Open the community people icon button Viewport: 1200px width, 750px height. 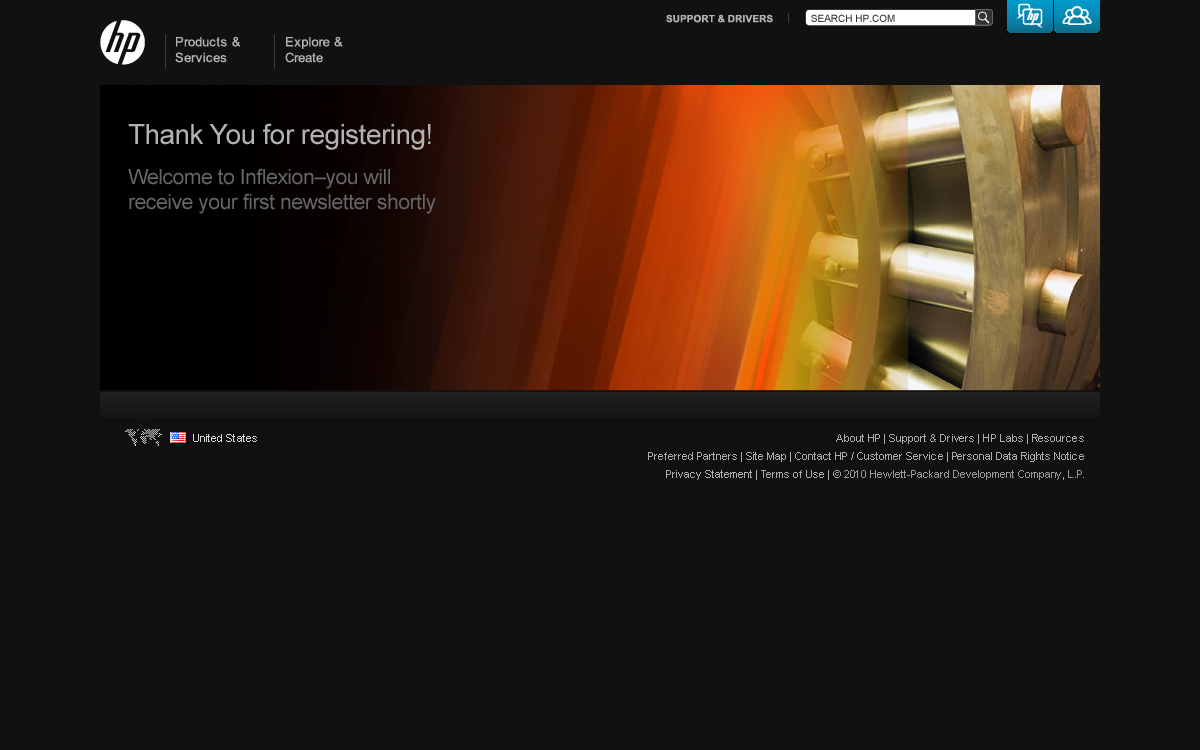[1077, 16]
